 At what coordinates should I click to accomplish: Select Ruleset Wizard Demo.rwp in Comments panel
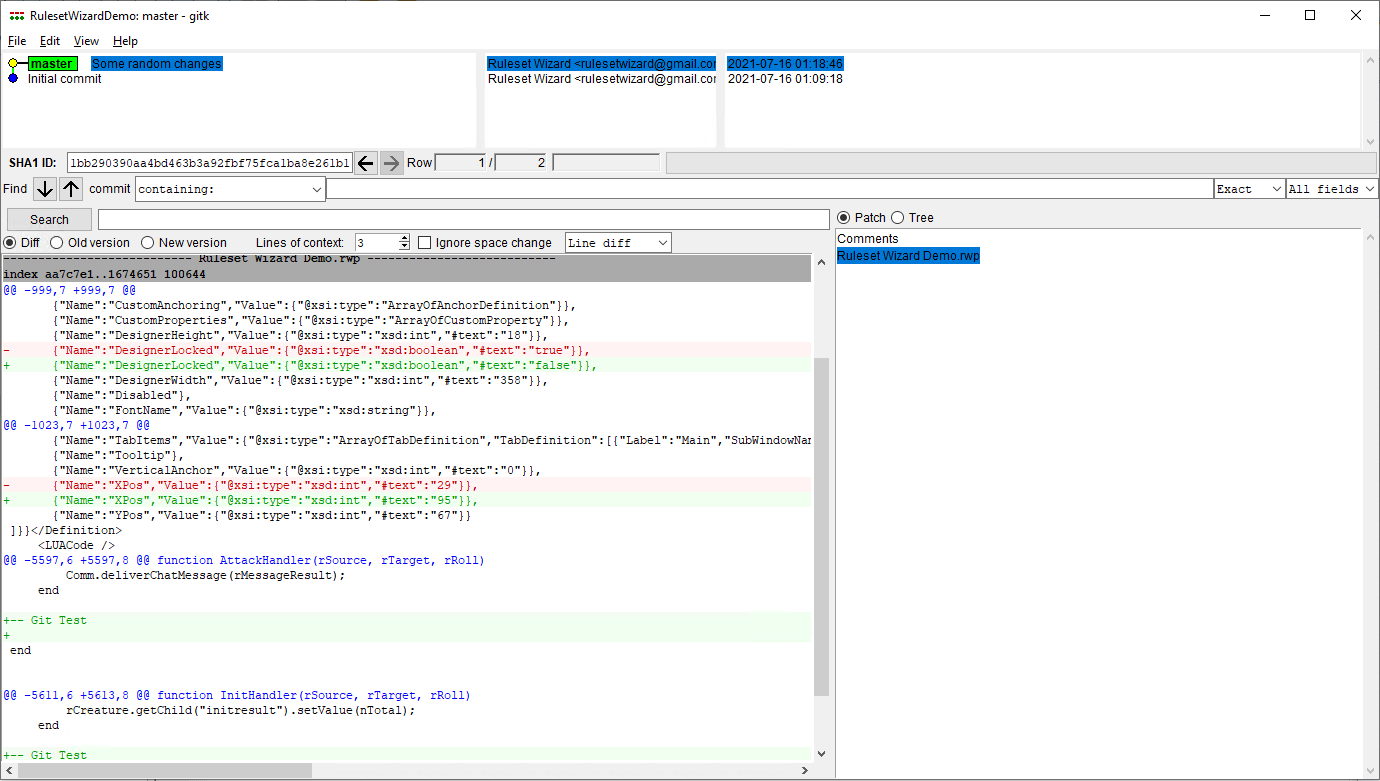coord(906,255)
